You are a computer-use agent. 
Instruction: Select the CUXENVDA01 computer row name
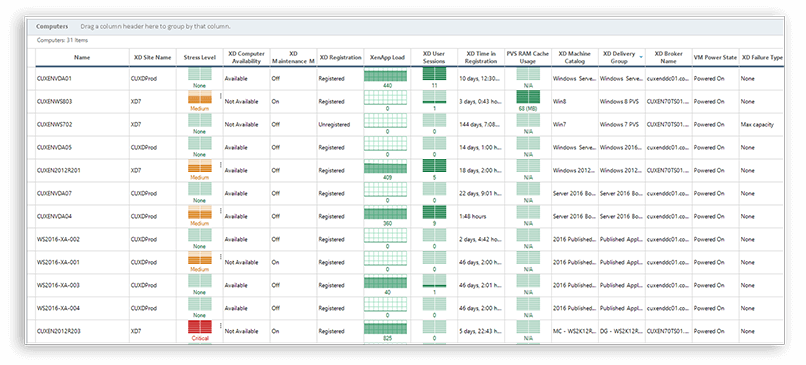point(52,79)
